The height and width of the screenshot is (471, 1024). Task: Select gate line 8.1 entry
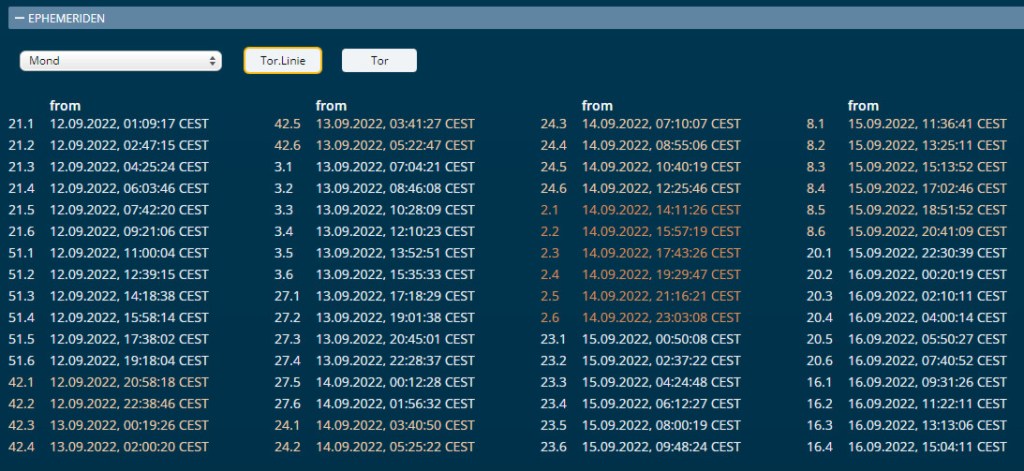pos(815,124)
